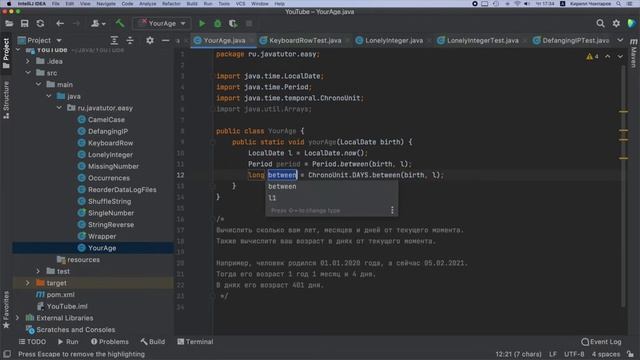Open the VCS menu
Screen dimensions: 640x360
[x=240, y=4]
